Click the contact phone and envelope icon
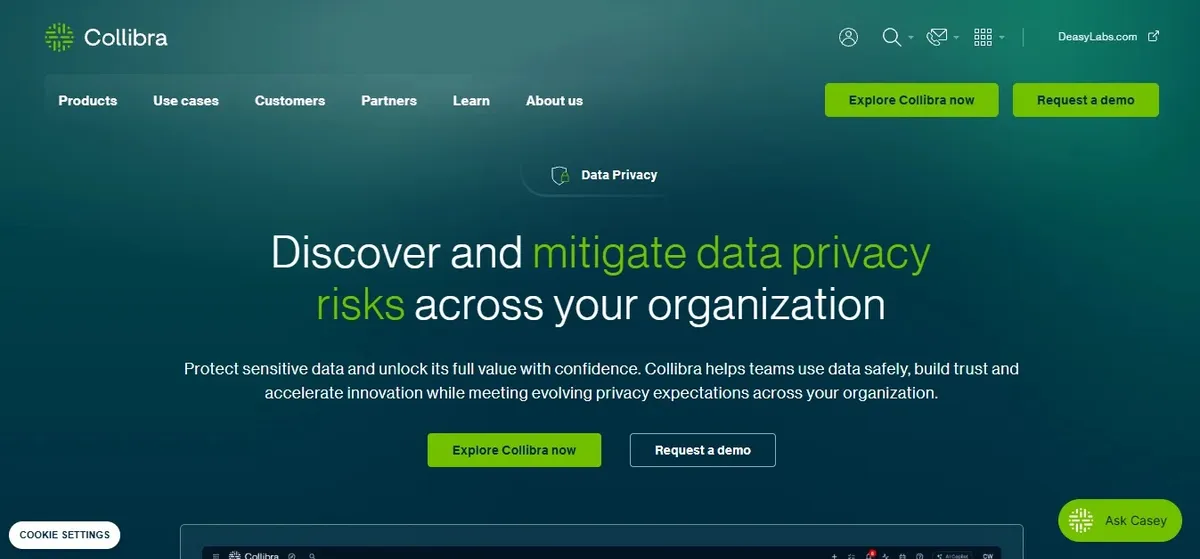 (937, 37)
